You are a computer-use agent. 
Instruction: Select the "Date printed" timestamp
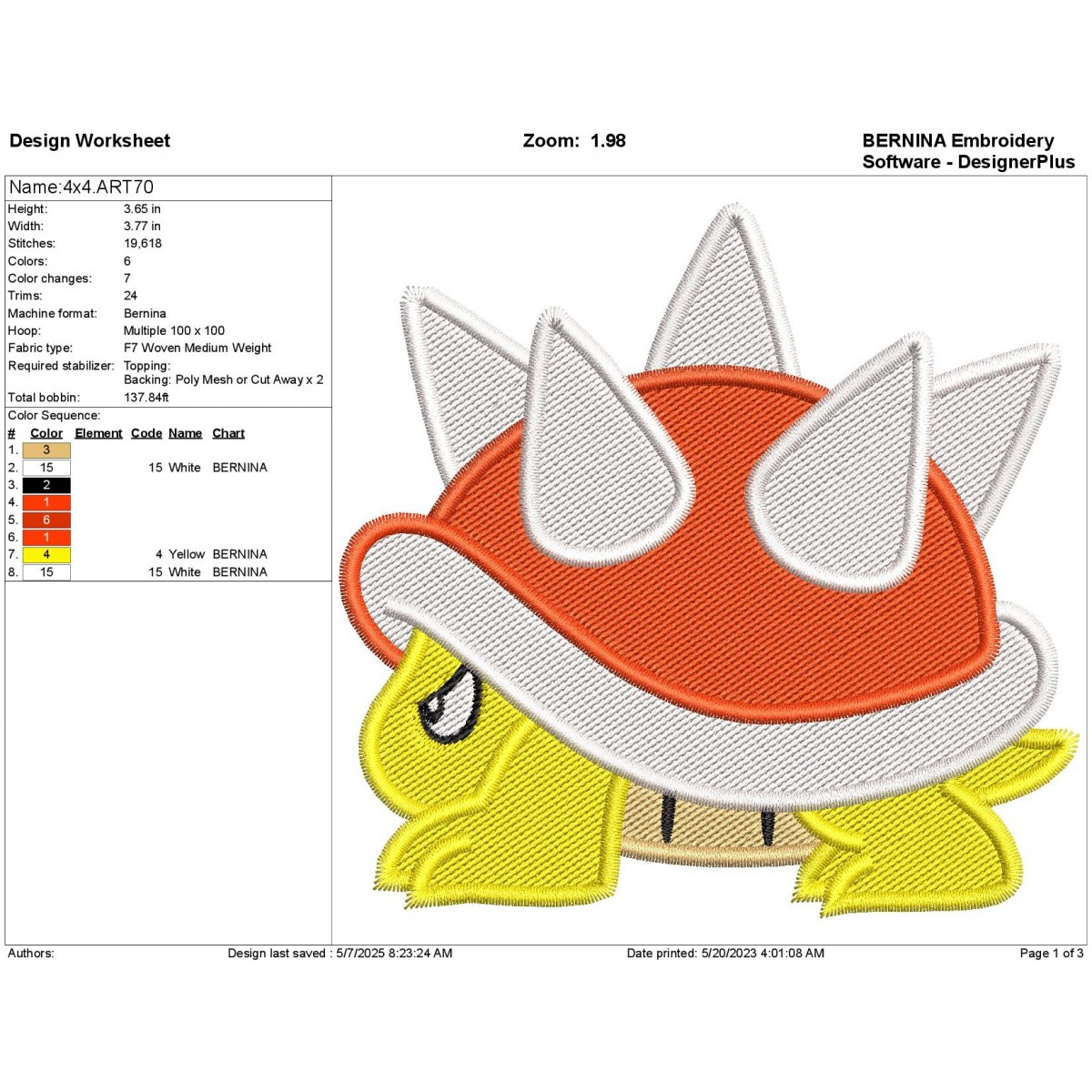coord(725,954)
